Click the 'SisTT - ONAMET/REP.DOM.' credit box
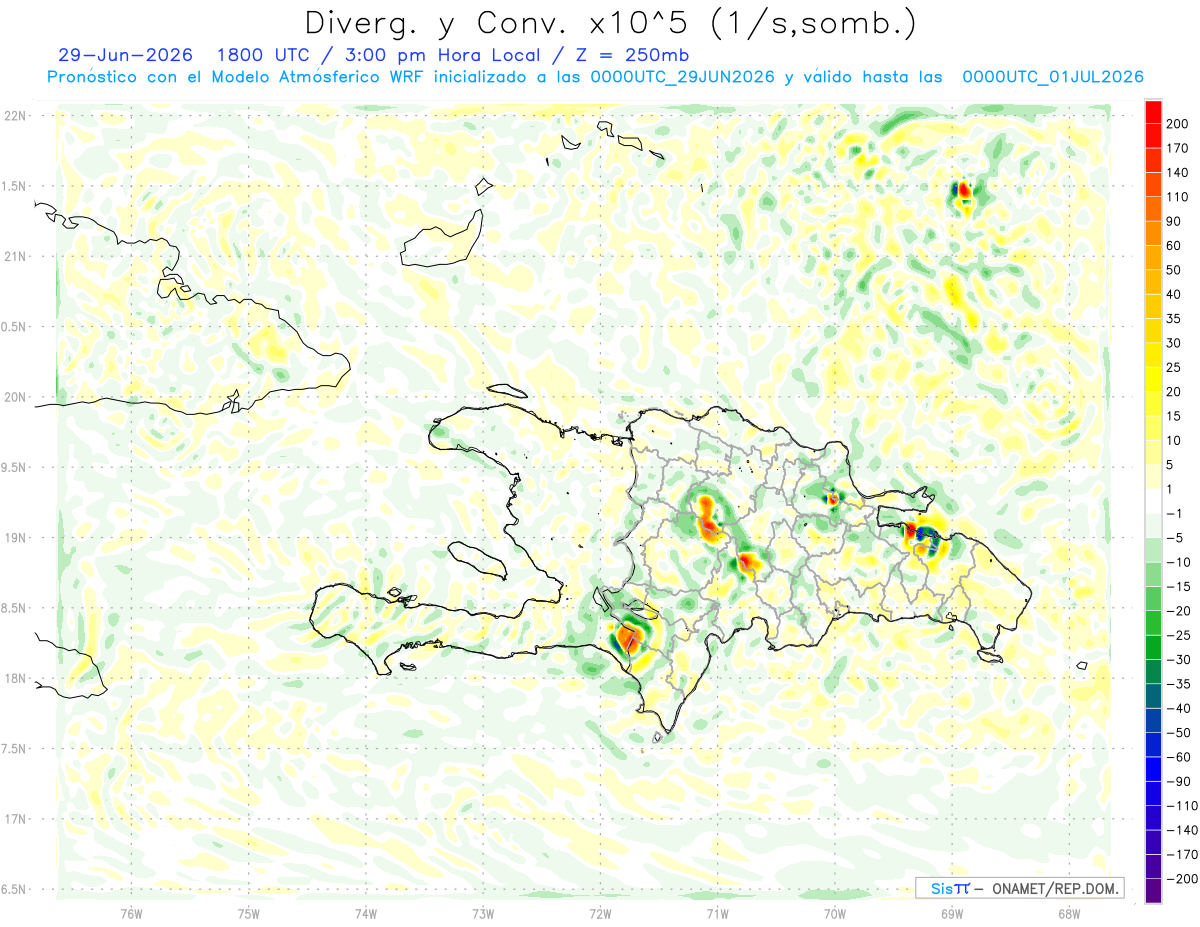This screenshot has width=1200, height=927. pos(1019,888)
